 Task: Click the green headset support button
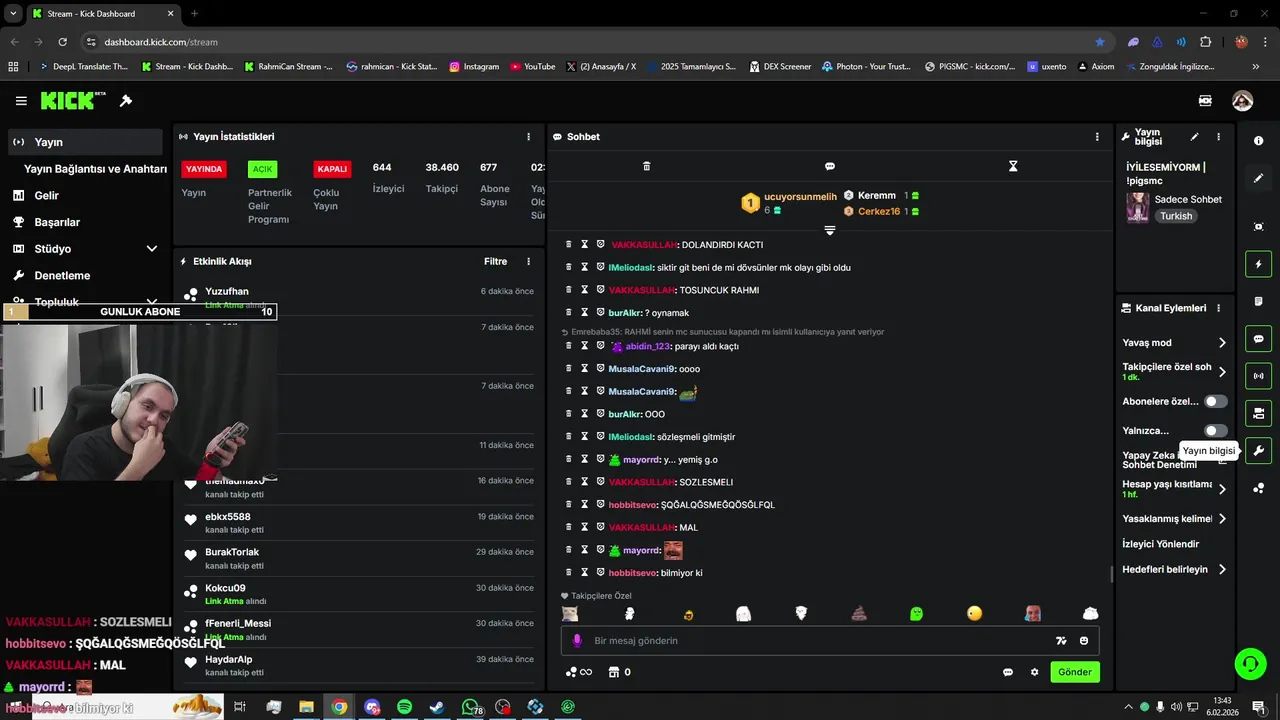point(1249,663)
